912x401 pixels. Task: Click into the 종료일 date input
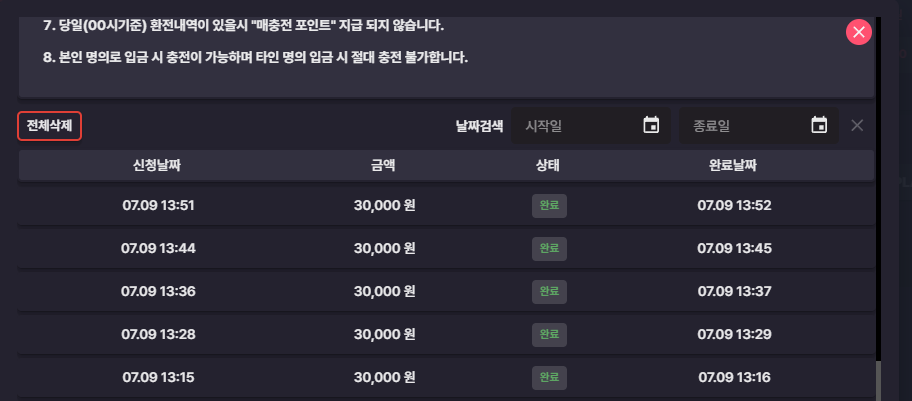pos(758,125)
